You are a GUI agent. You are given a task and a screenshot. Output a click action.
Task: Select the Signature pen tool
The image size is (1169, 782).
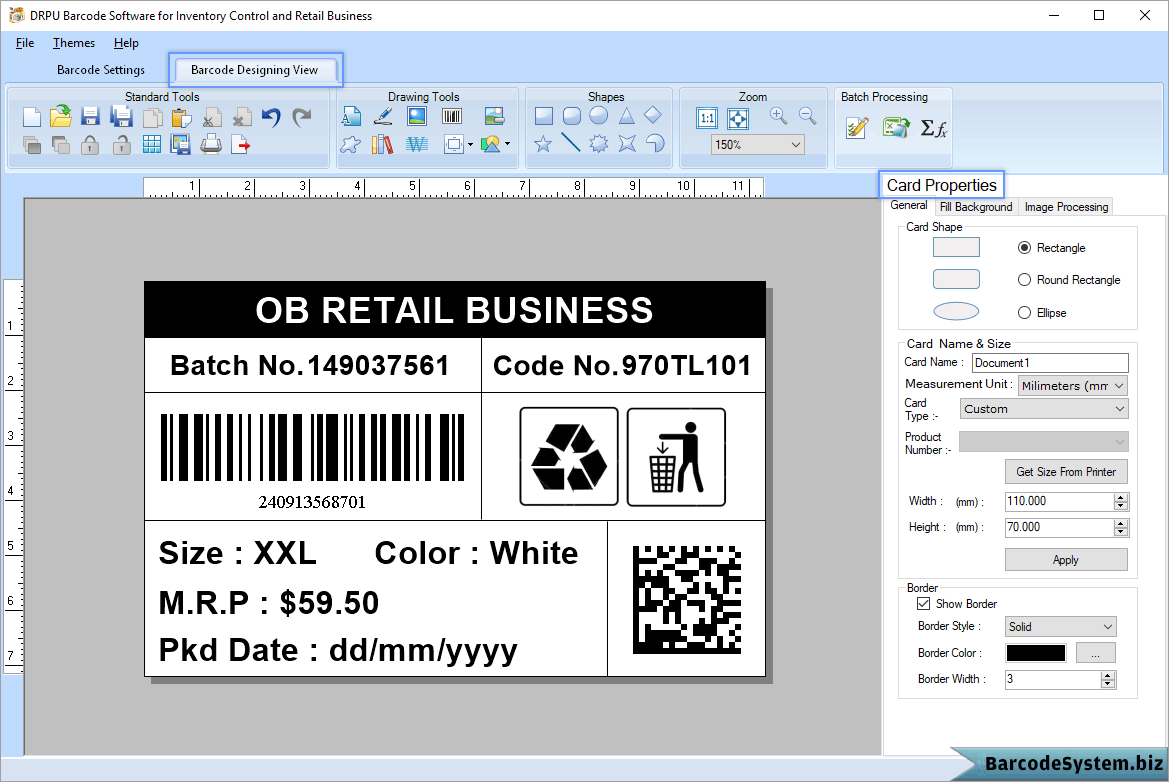coord(383,116)
